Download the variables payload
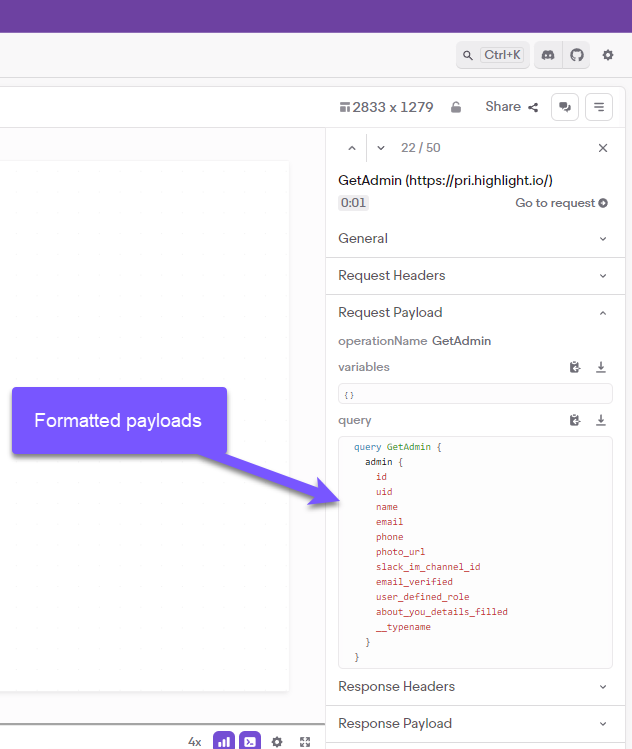632x749 pixels. pos(601,367)
